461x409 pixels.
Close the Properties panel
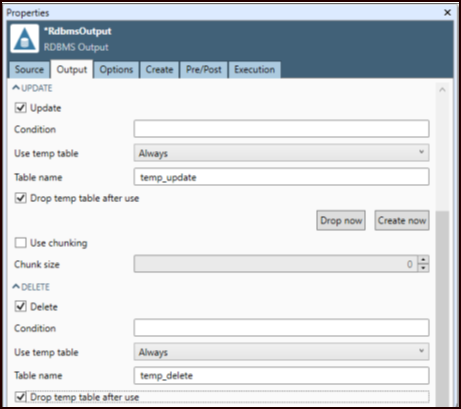tap(447, 13)
